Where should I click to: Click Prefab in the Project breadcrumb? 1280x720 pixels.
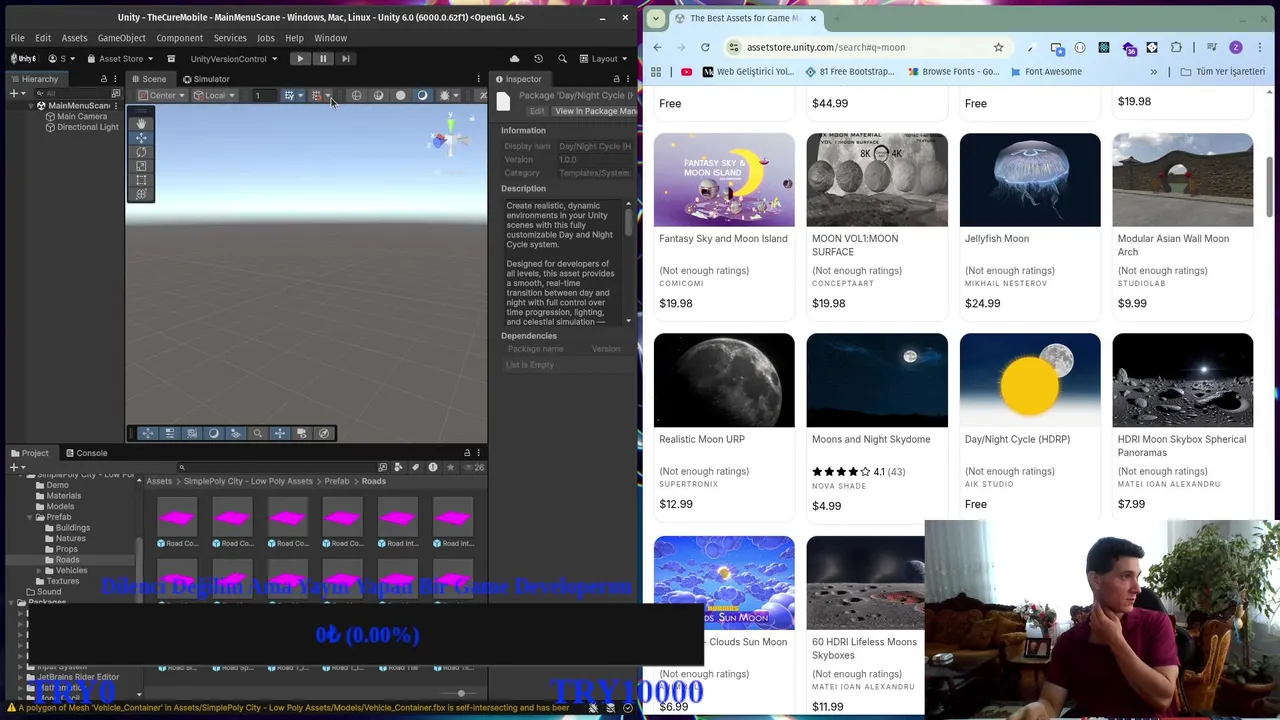[337, 481]
